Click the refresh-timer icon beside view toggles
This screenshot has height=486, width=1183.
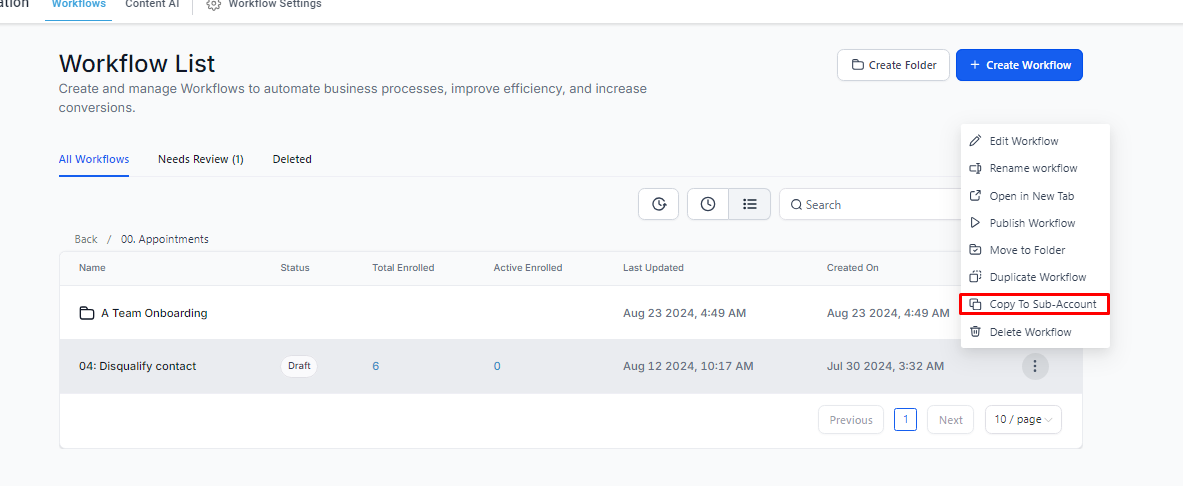[659, 204]
